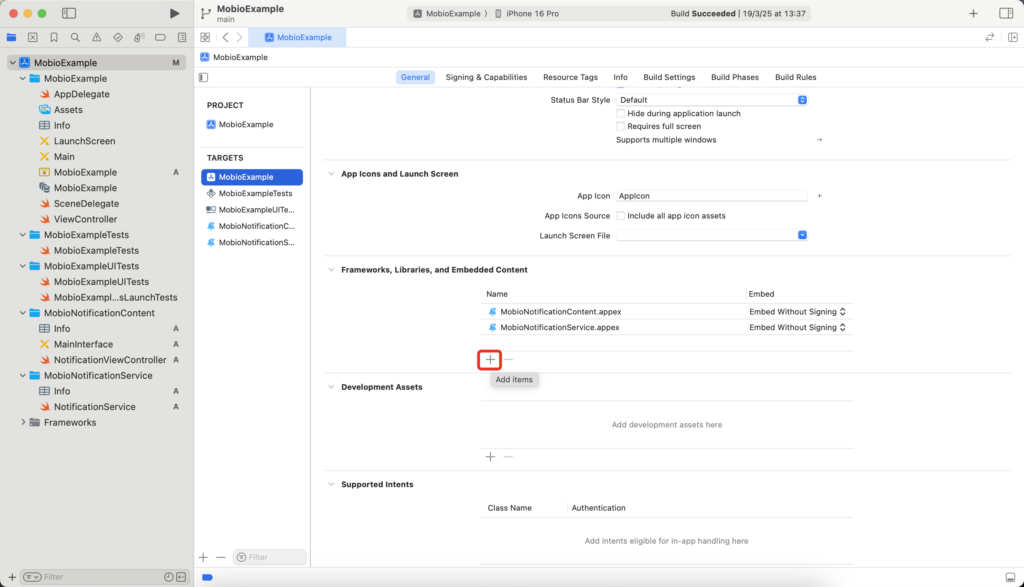Open the Signing & Capabilities tab
This screenshot has width=1024, height=587.
[x=486, y=77]
